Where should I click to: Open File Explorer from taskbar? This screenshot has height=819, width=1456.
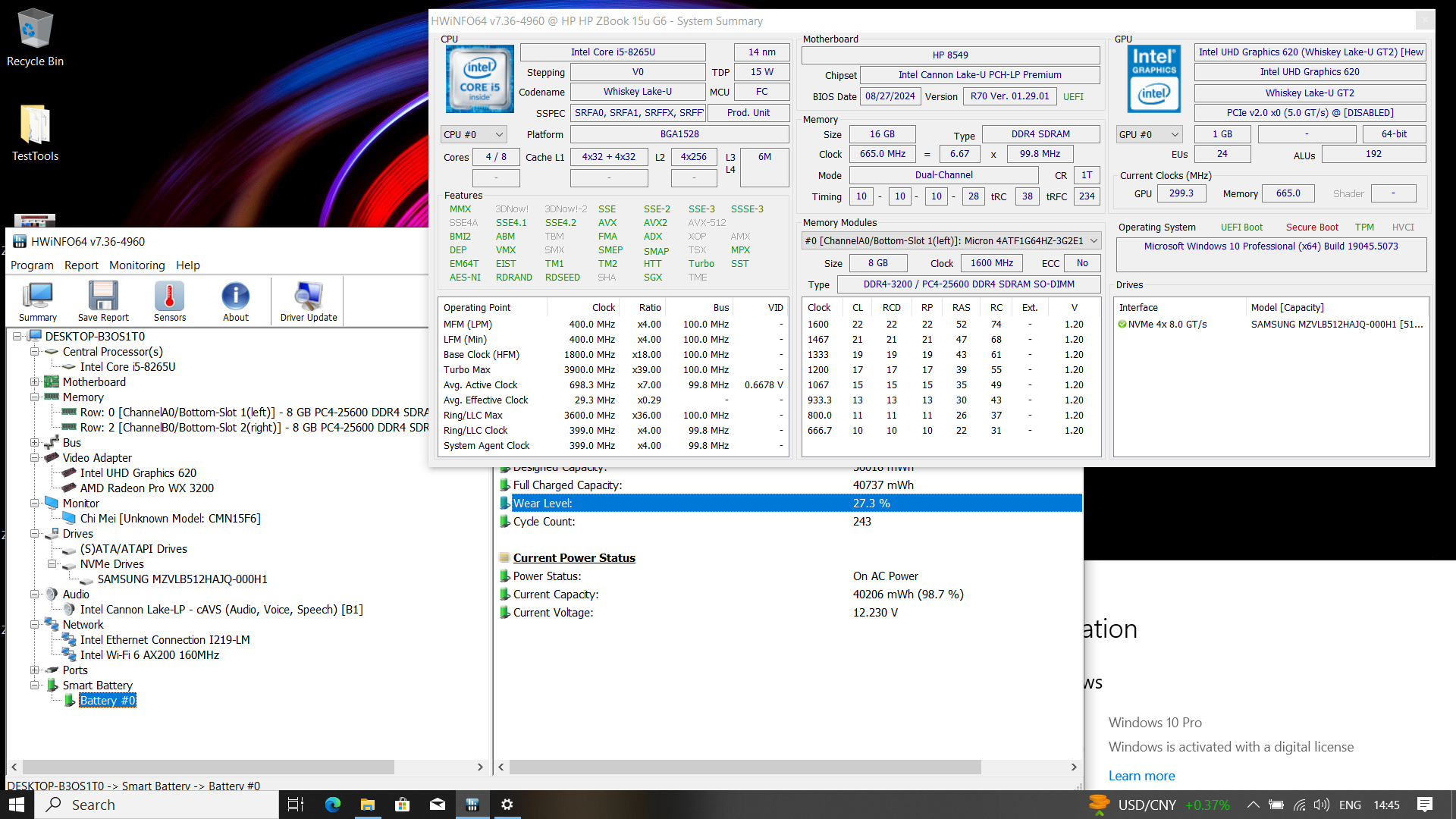pos(368,805)
